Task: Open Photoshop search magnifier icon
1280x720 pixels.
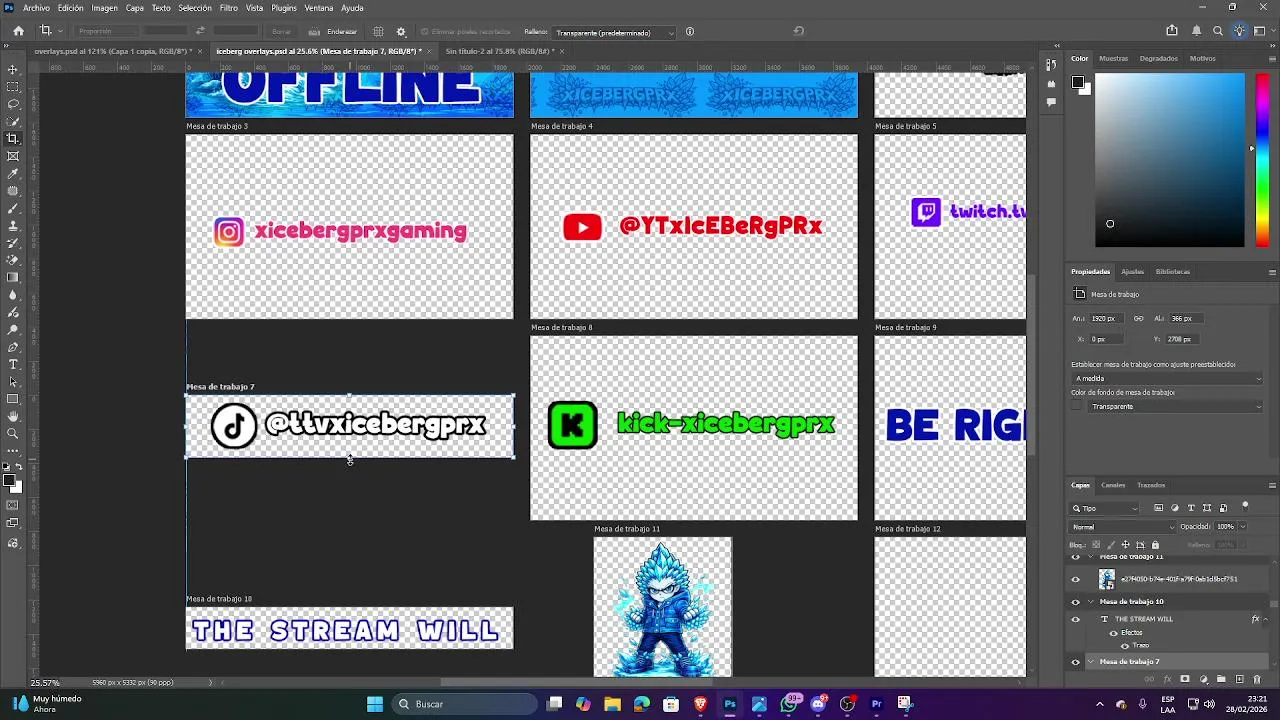Action: click(x=1218, y=31)
